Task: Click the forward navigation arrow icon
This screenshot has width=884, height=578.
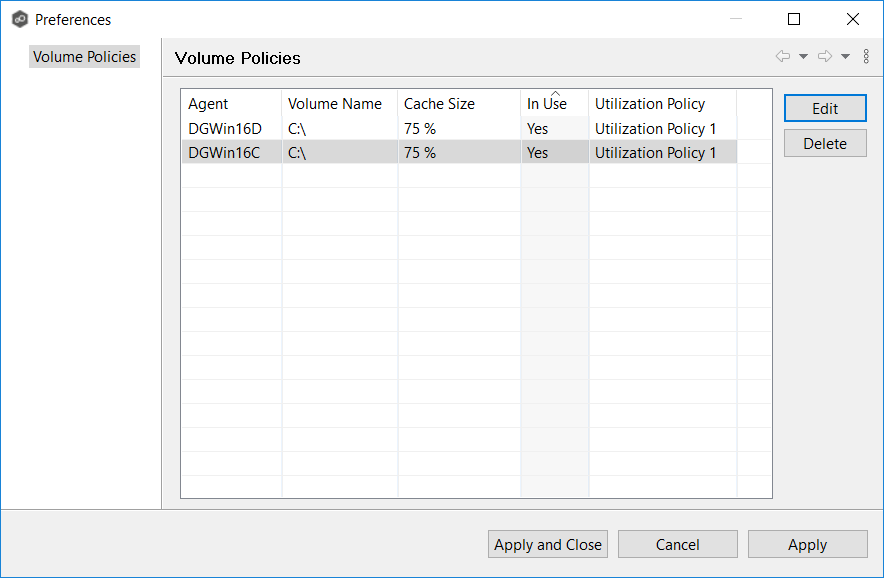Action: [x=825, y=57]
